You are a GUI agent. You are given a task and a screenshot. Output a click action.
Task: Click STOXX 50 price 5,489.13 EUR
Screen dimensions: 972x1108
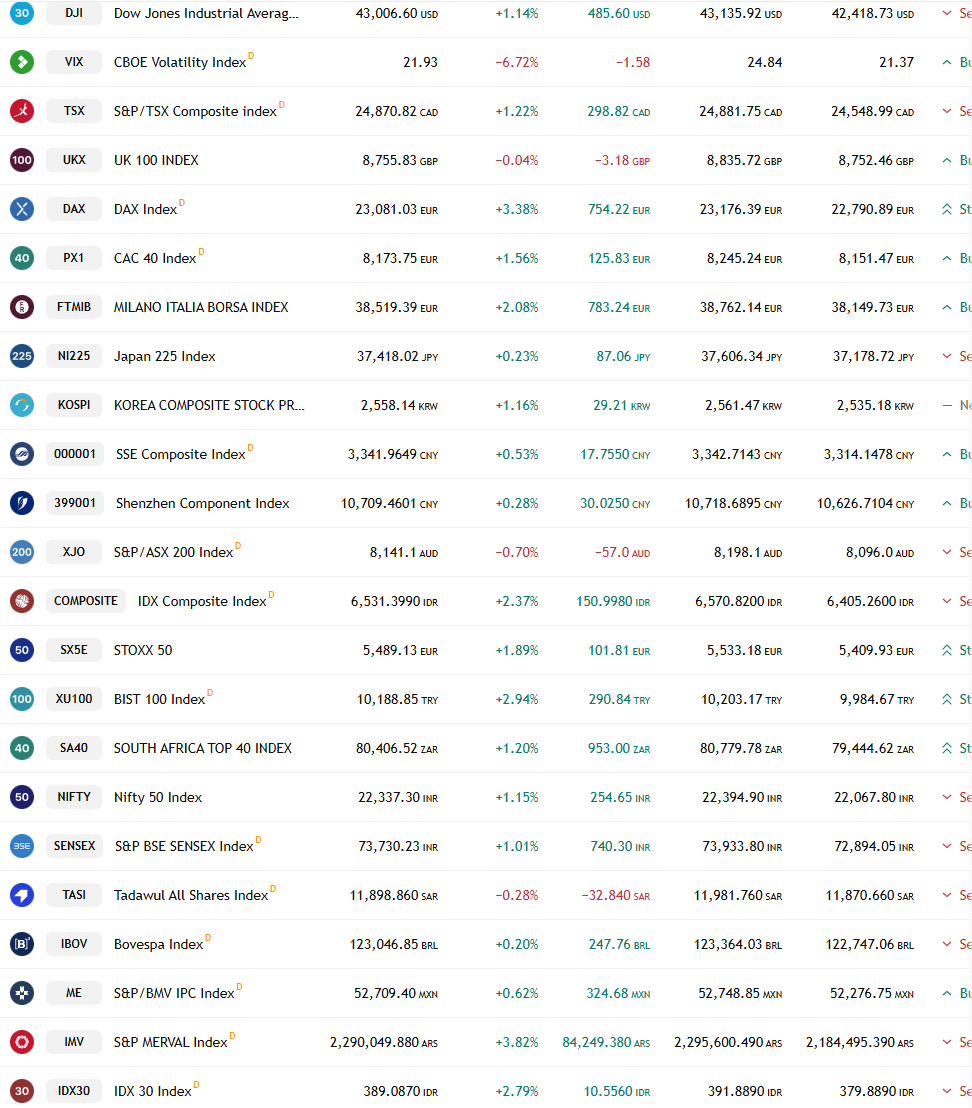coord(401,650)
